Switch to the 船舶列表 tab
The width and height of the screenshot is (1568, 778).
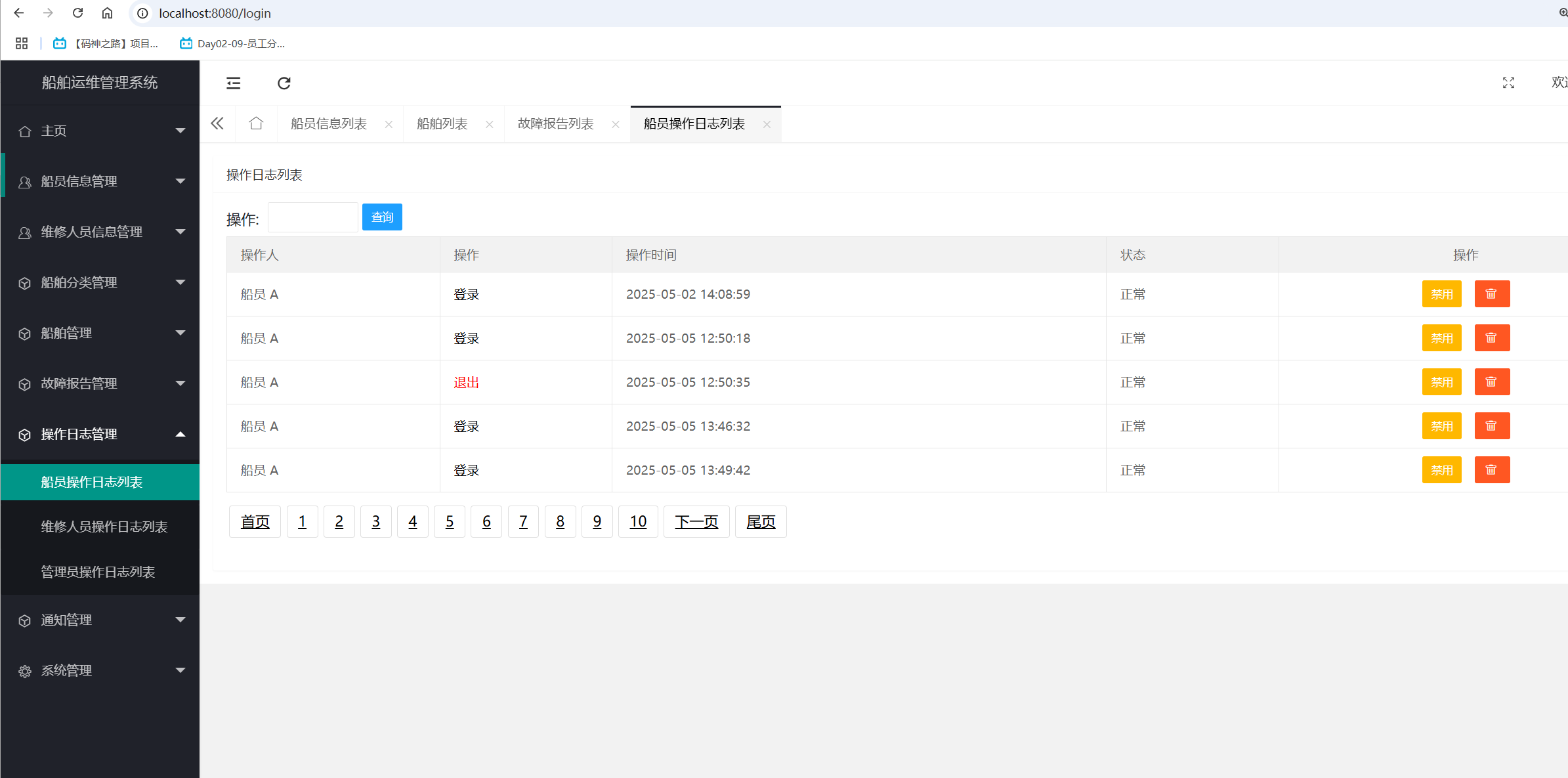click(x=442, y=123)
